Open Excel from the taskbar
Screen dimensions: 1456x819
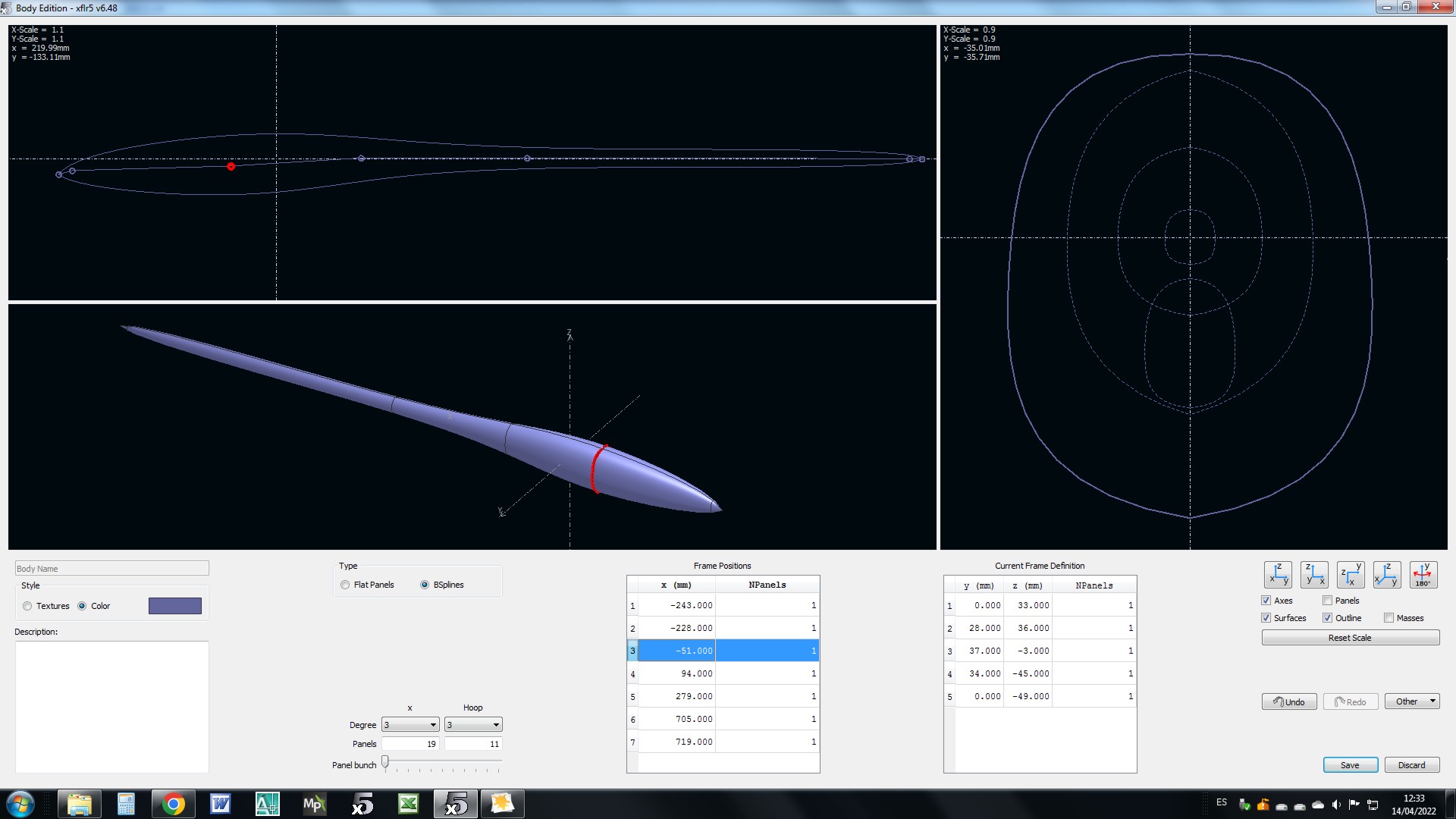(x=409, y=804)
